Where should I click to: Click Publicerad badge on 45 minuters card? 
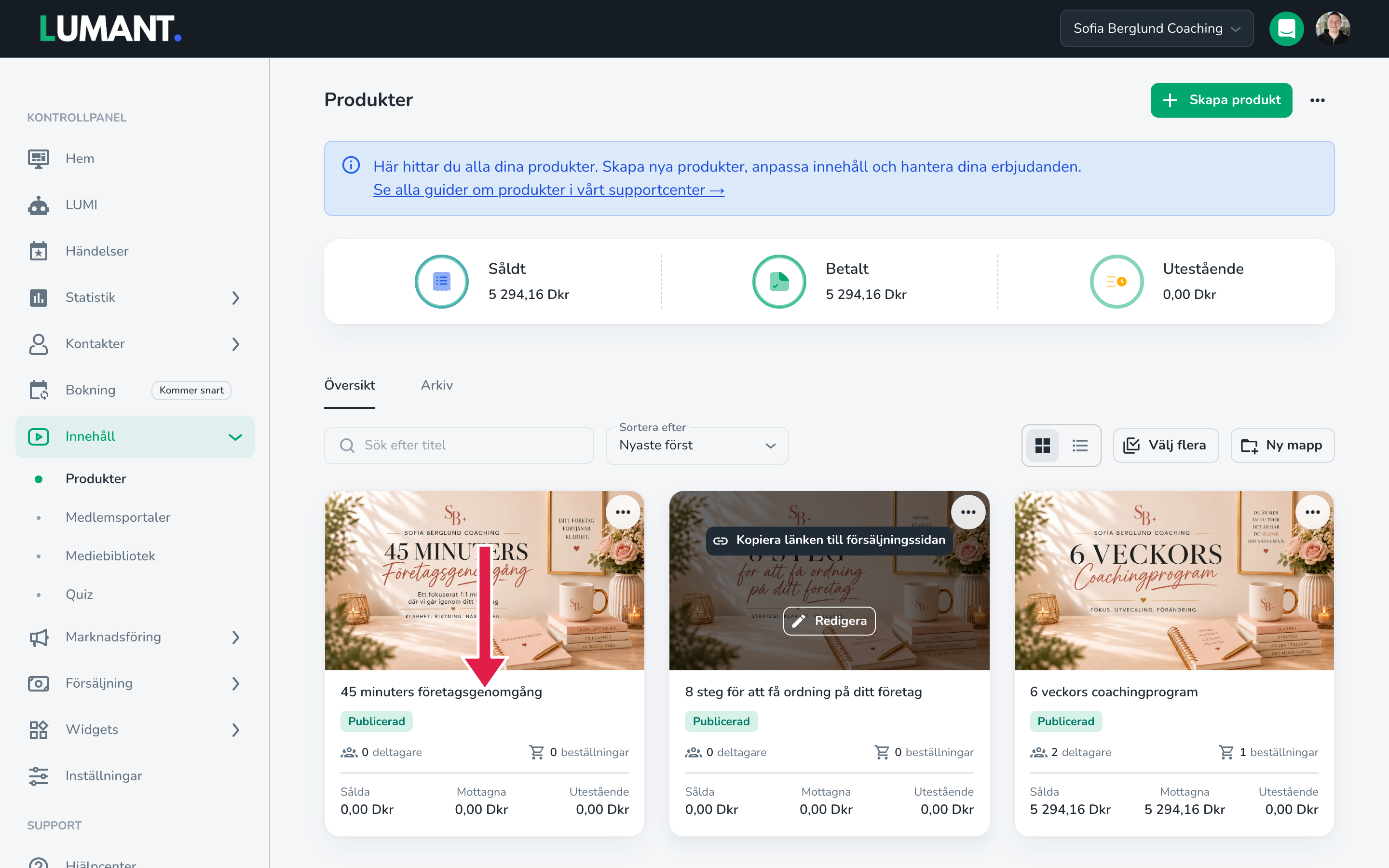pos(377,721)
